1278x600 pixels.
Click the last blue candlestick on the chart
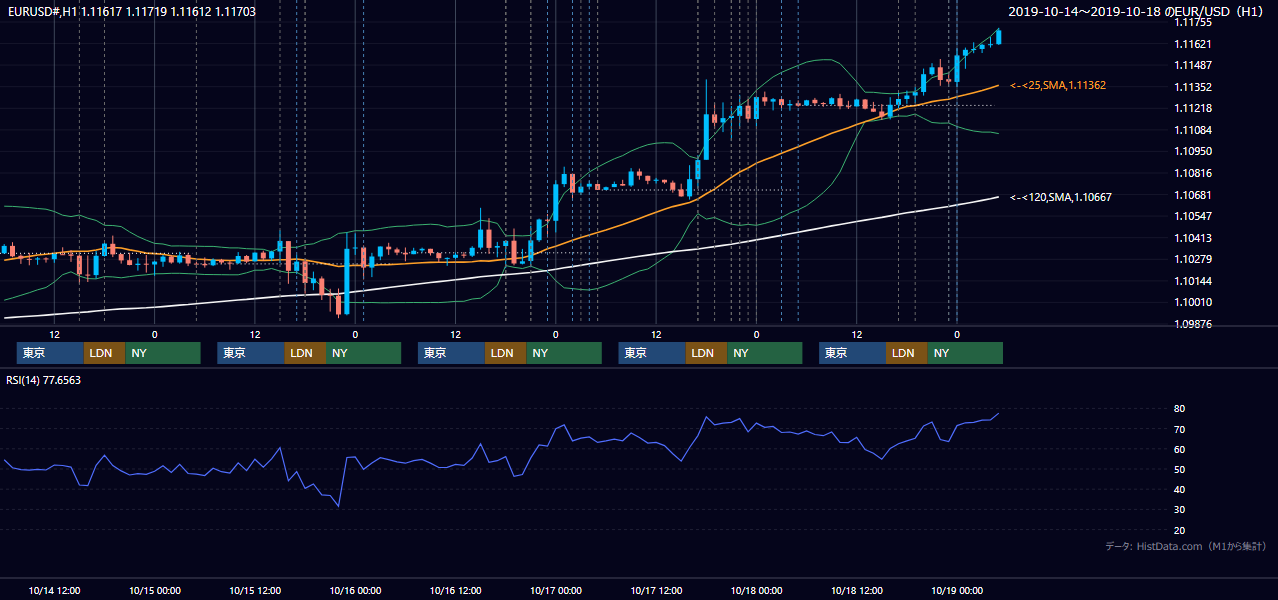(999, 36)
